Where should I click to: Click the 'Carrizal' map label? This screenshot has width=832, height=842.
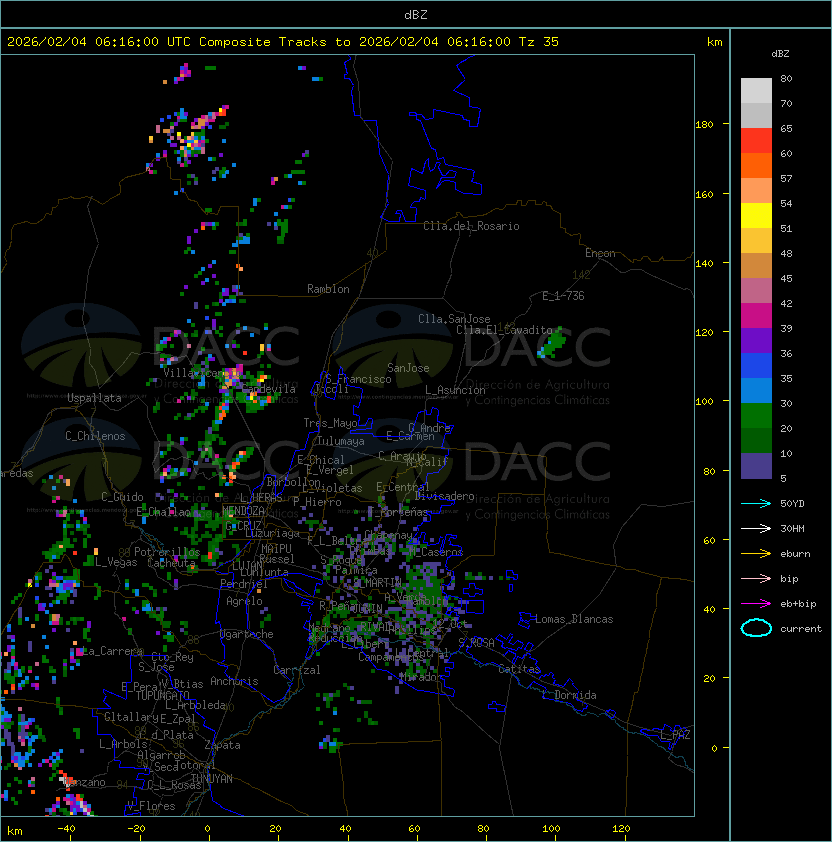[x=297, y=670]
